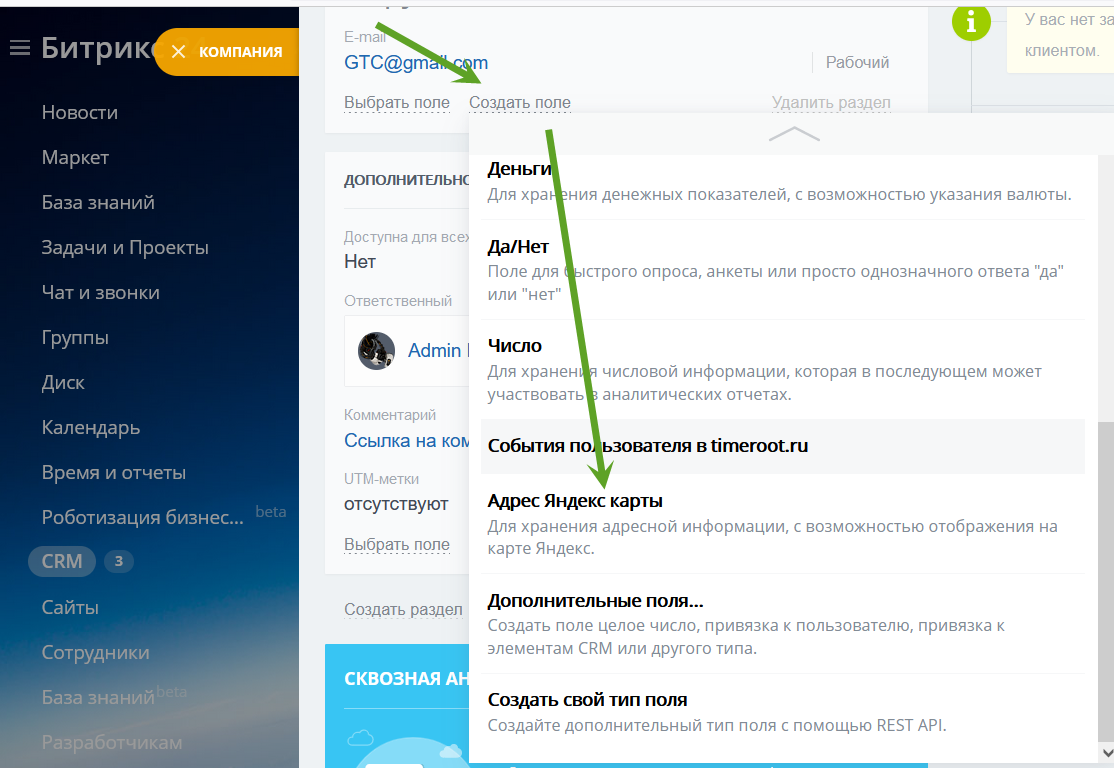Open Сайты in the sidebar
The image size is (1114, 768).
coord(70,607)
